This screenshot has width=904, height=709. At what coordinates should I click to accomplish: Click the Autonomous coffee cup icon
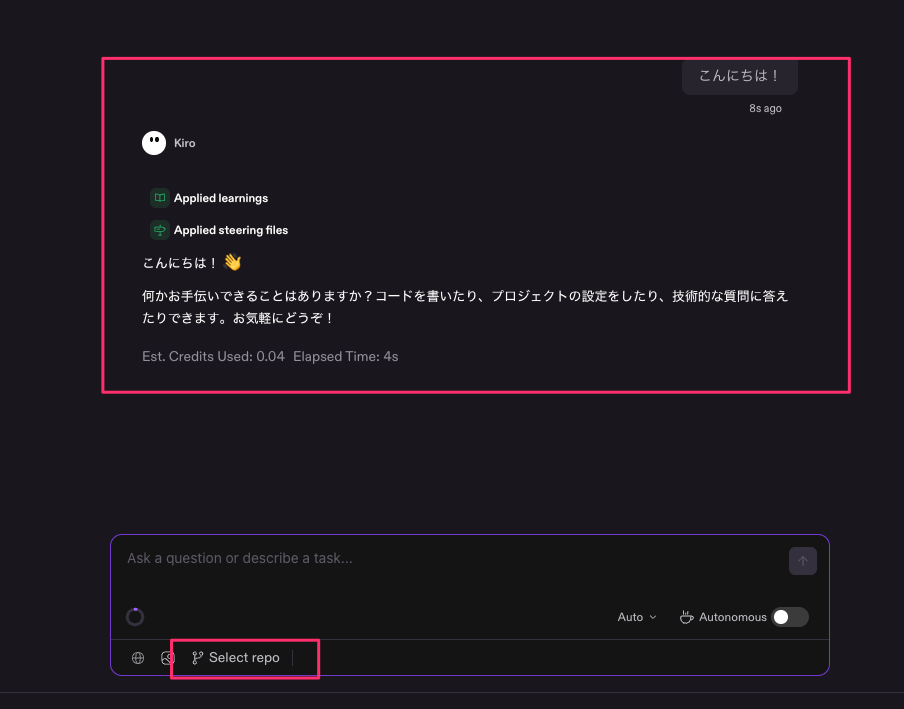pyautogui.click(x=686, y=617)
